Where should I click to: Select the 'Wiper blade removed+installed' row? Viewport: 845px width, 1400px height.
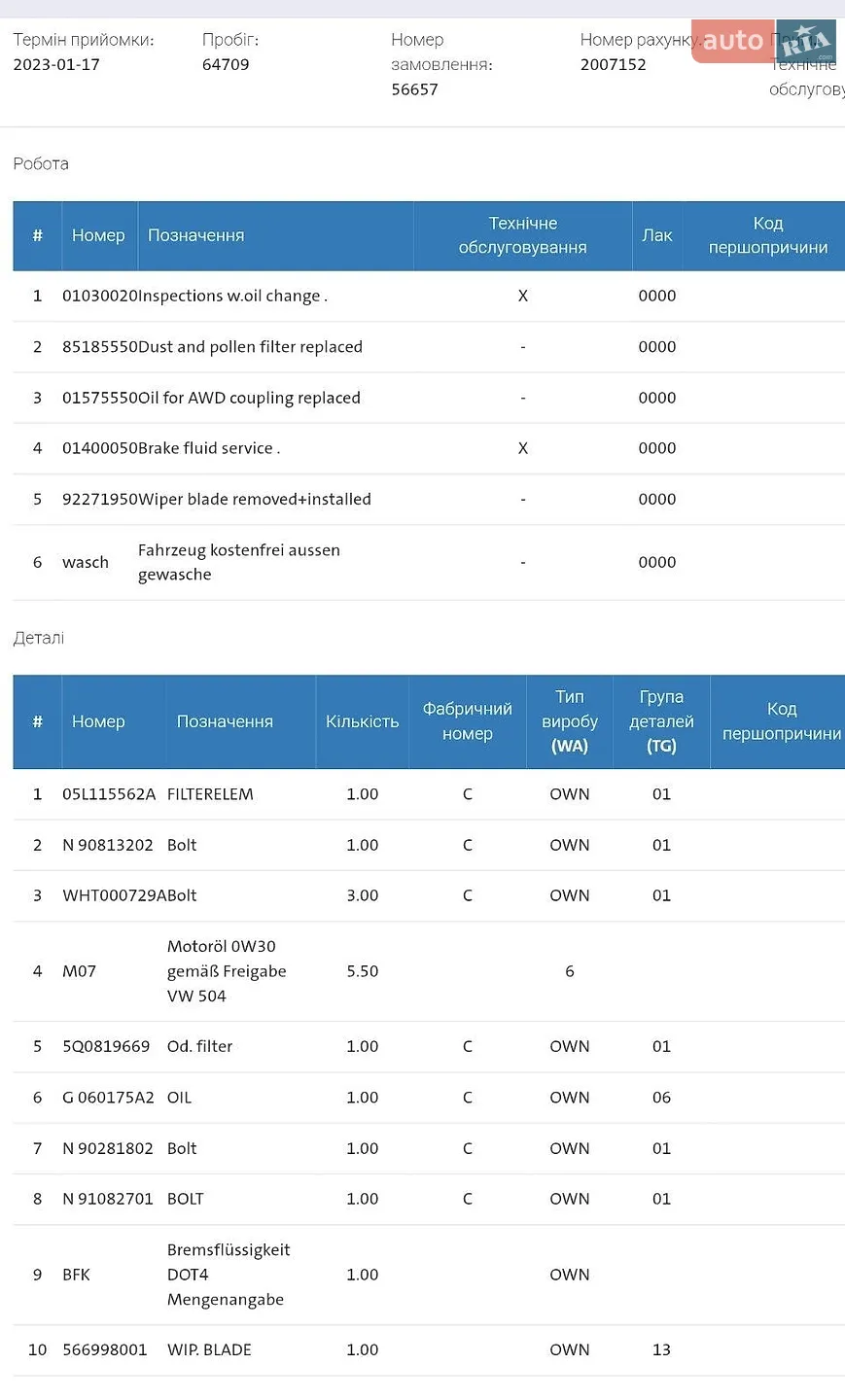point(429,499)
